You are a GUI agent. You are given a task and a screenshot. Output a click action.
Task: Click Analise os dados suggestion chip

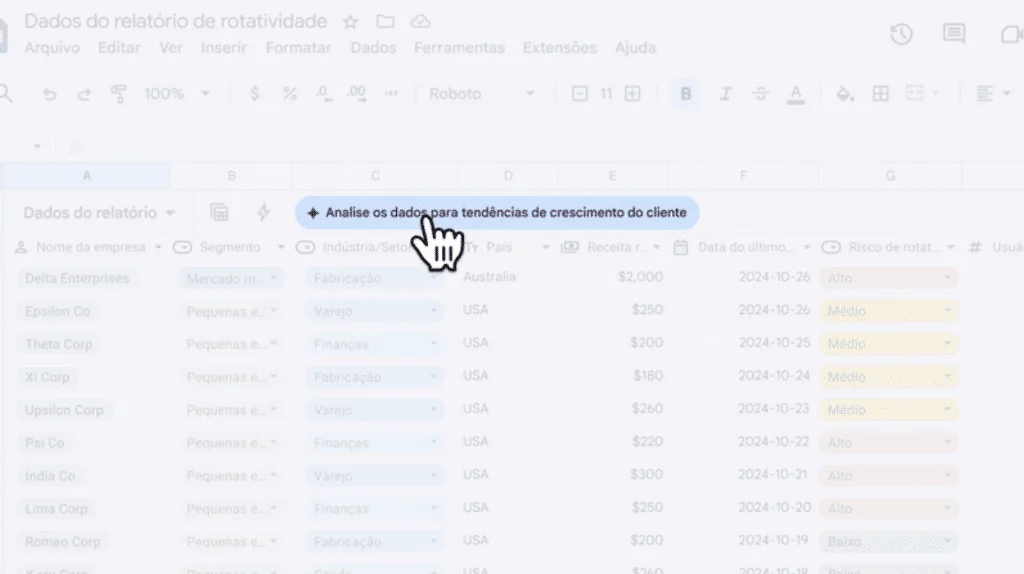pyautogui.click(x=497, y=213)
